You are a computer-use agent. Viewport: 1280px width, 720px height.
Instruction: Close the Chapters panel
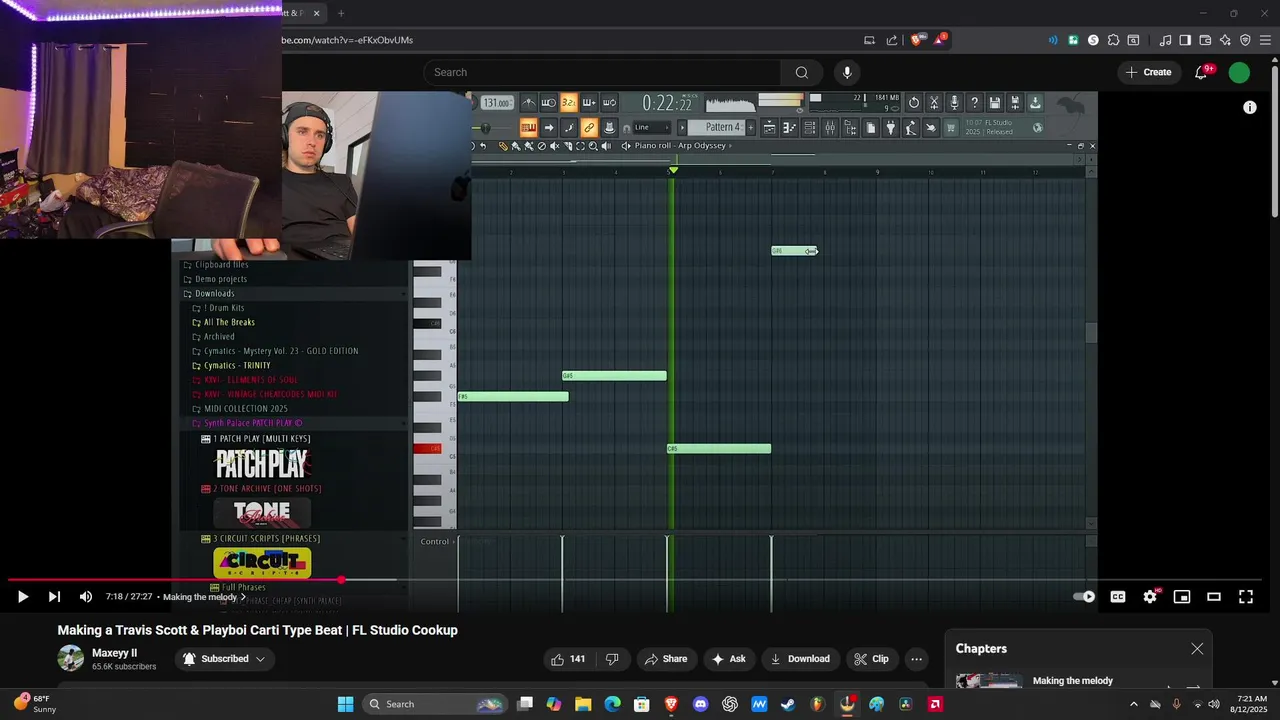pos(1197,649)
